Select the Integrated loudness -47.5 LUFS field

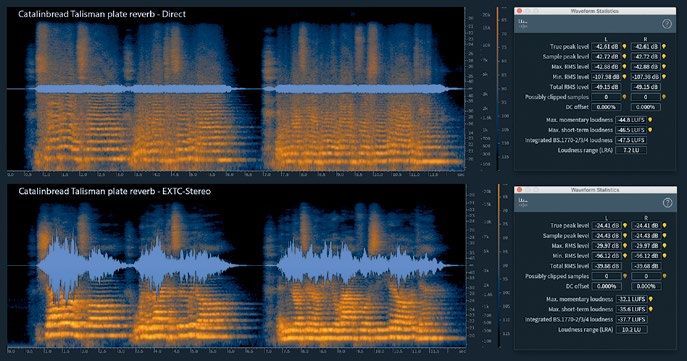pos(631,140)
